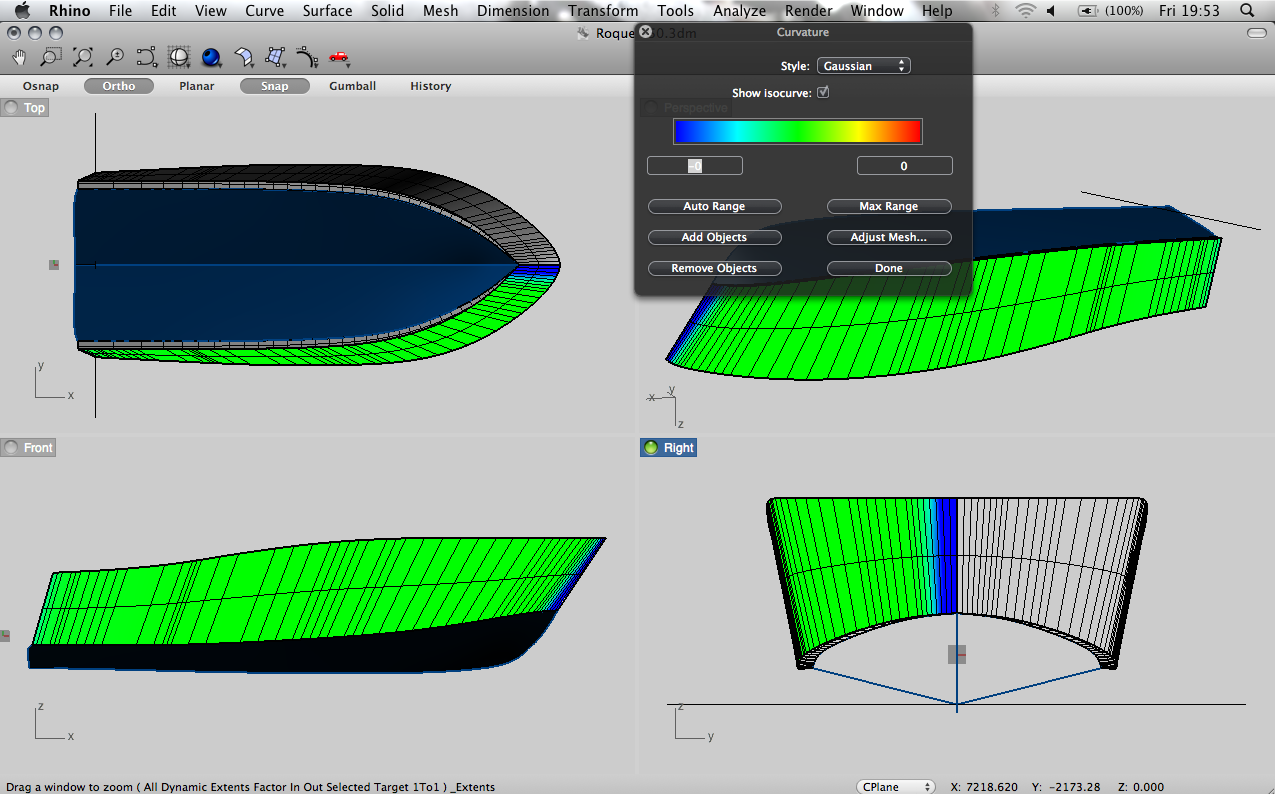
Task: Open the Top viewport title menu
Action: [25, 108]
